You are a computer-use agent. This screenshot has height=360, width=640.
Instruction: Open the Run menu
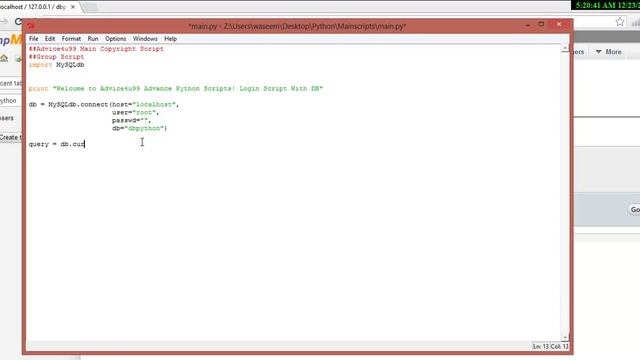point(93,39)
